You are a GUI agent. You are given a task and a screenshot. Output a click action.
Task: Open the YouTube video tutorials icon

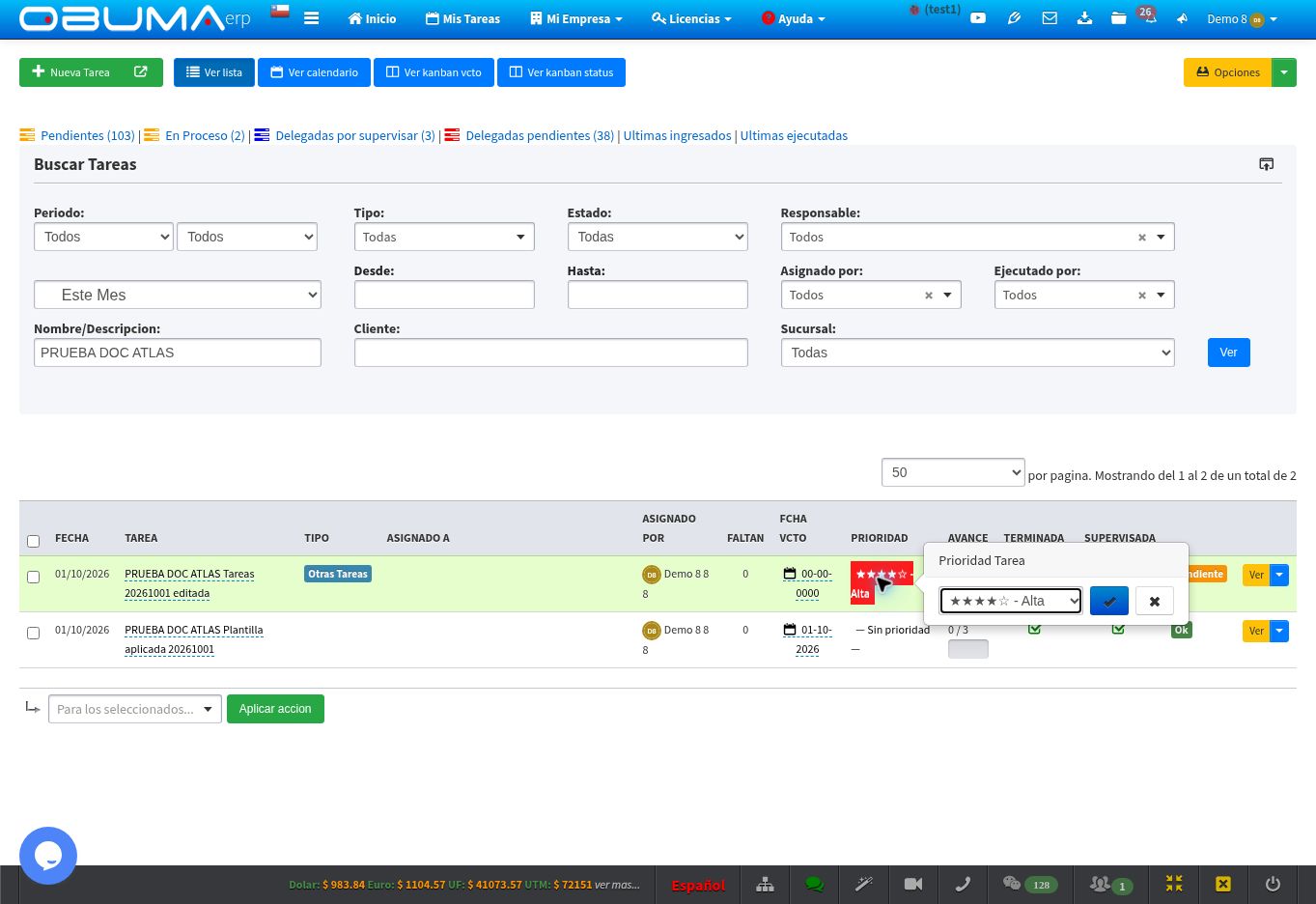(x=978, y=18)
